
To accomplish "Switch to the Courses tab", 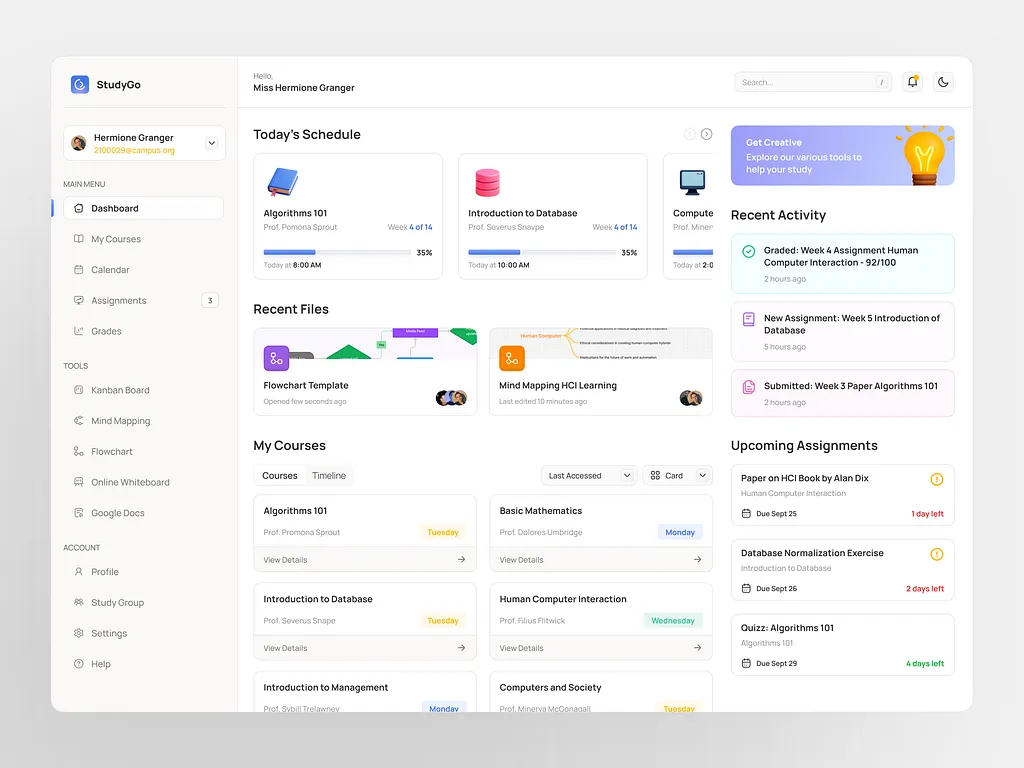I will click(x=280, y=475).
